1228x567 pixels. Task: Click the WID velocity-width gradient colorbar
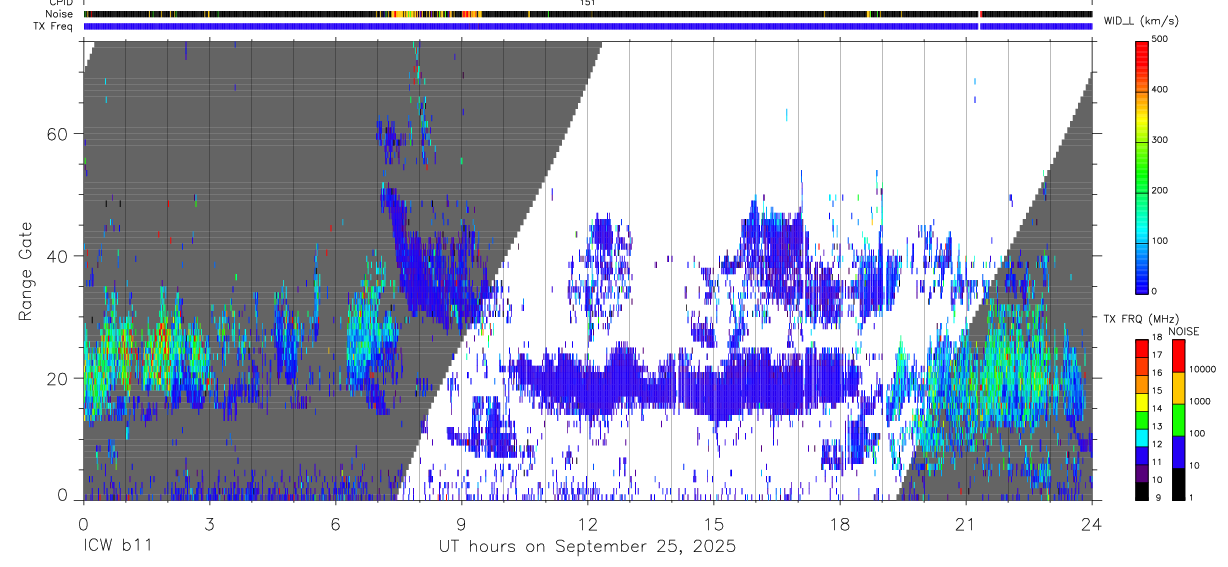(x=1142, y=166)
